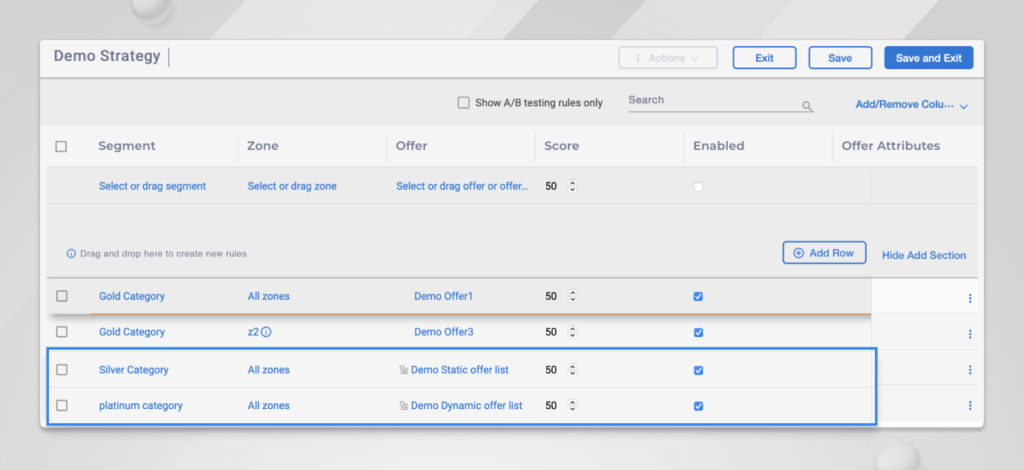Viewport: 1024px width, 470px height.
Task: Sort by the Score column header
Action: [x=561, y=146]
